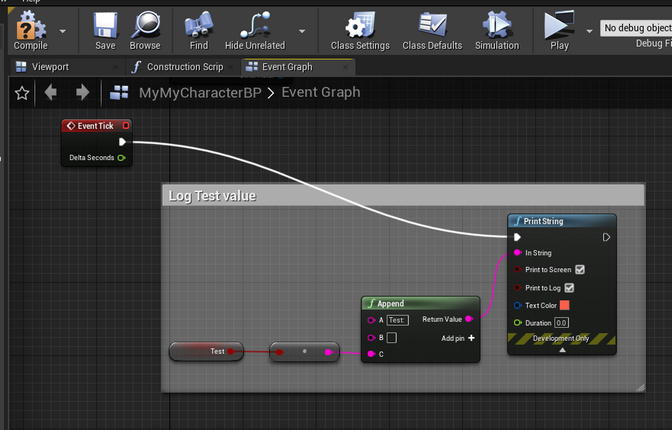This screenshot has height=430, width=672.
Task: Click the Test node red output pin
Action: tap(231, 352)
